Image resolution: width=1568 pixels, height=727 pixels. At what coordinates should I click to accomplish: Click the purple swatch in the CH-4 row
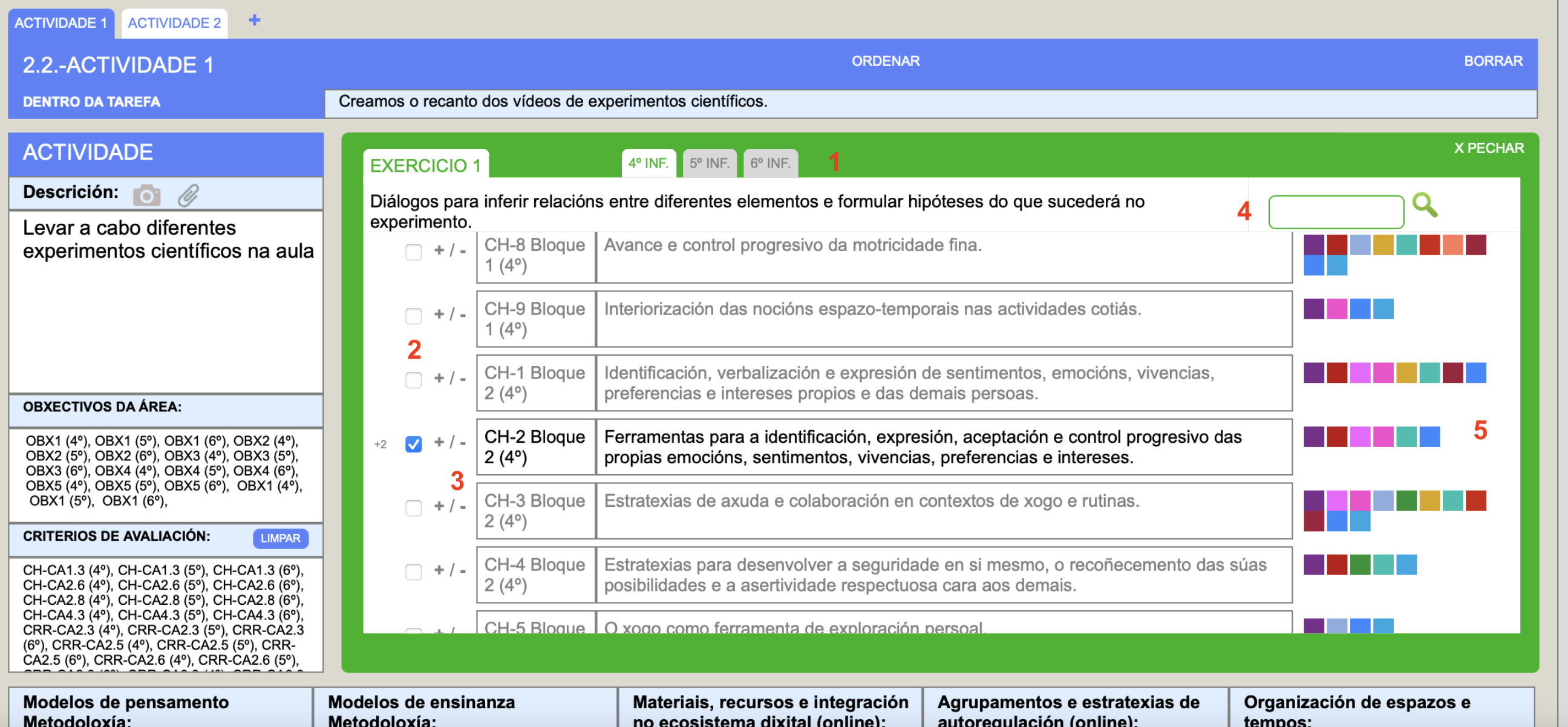pos(1313,564)
